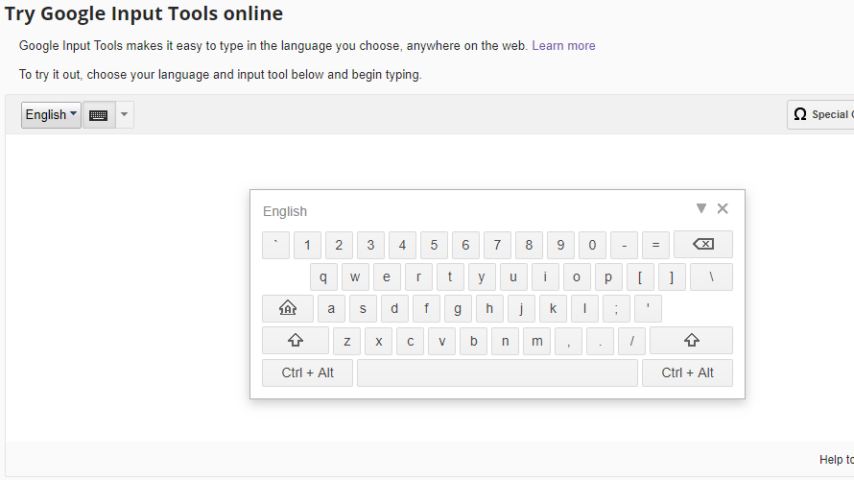Click the backspace key on virtual keyboard
Screen dimensions: 854x480
tap(703, 244)
